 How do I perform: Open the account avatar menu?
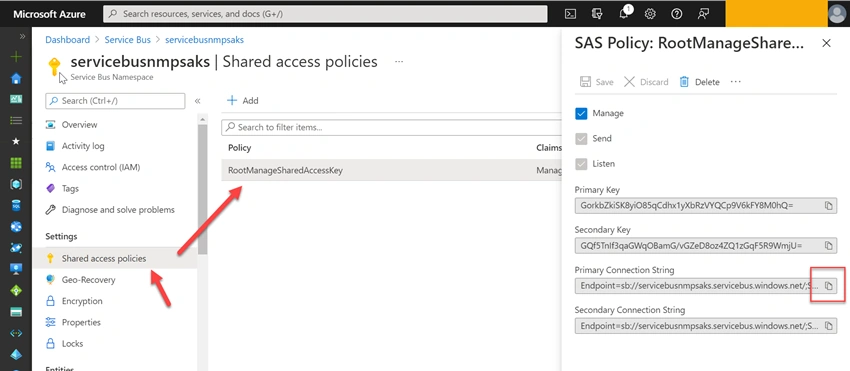coord(838,13)
